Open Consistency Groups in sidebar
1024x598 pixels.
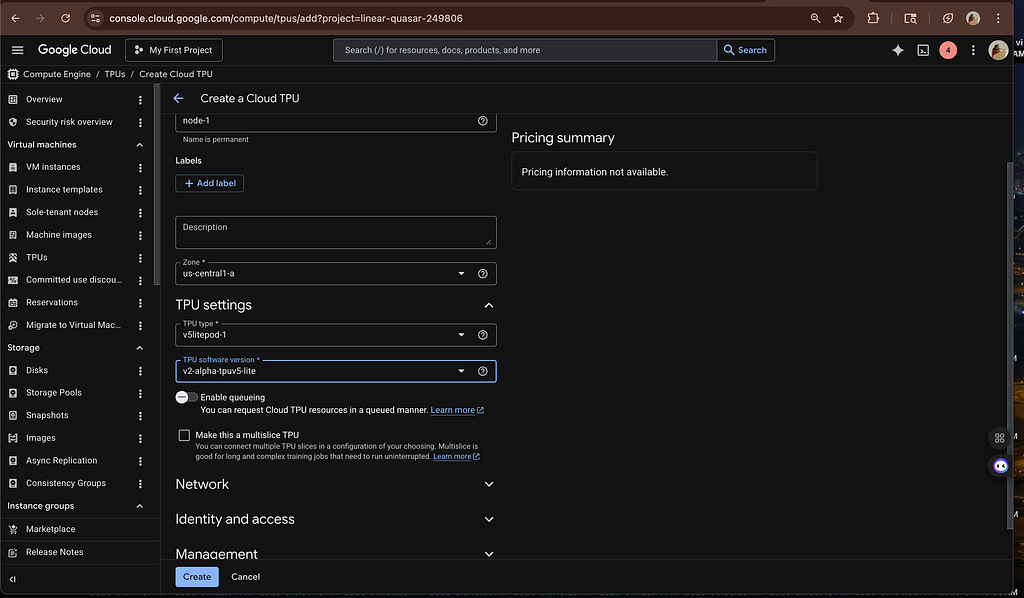pyautogui.click(x=66, y=484)
